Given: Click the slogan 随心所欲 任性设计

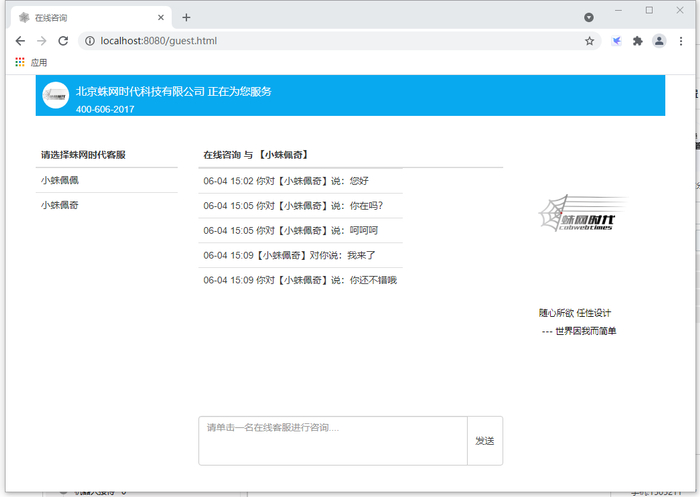Looking at the screenshot, I should 575,313.
